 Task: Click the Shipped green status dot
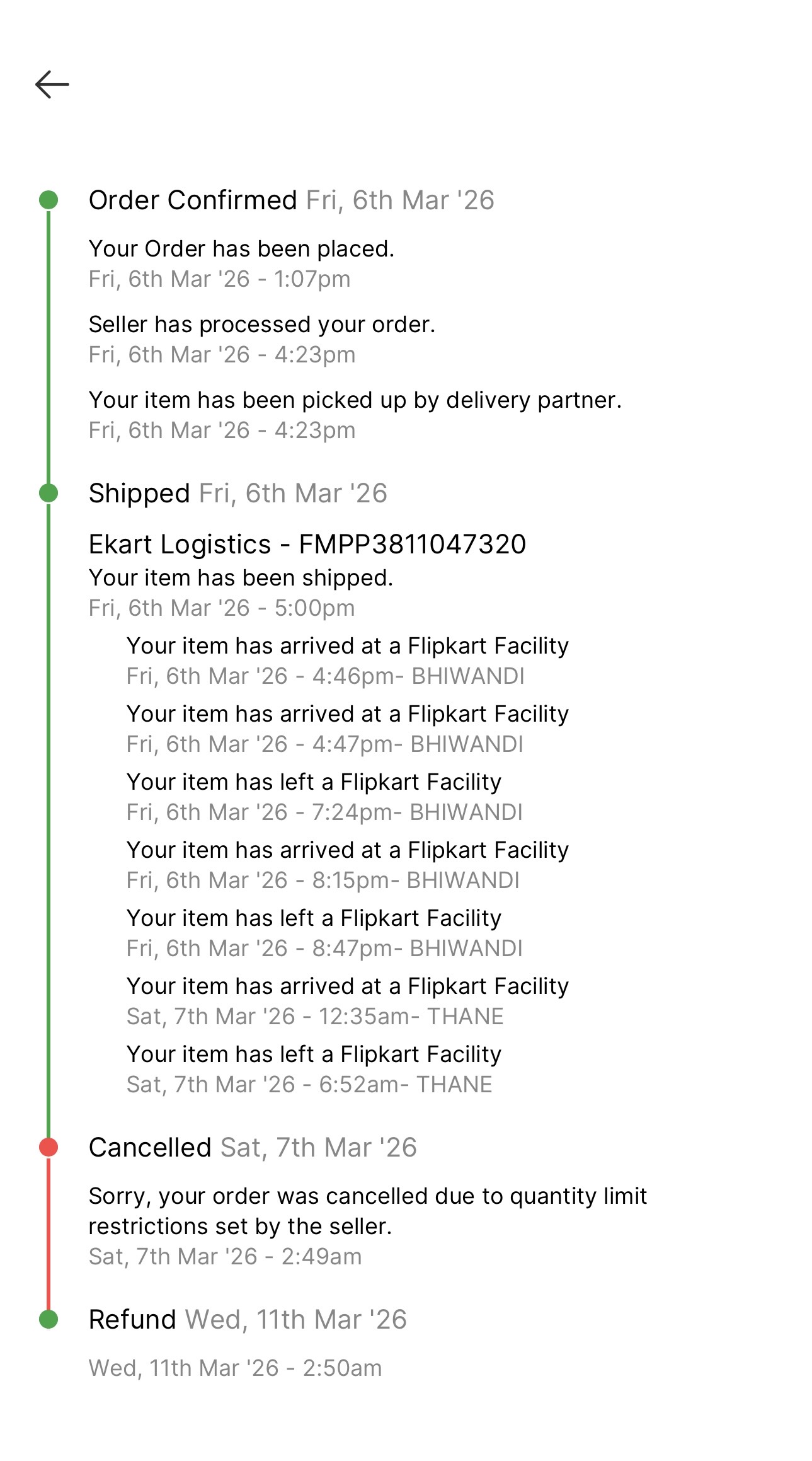point(49,493)
